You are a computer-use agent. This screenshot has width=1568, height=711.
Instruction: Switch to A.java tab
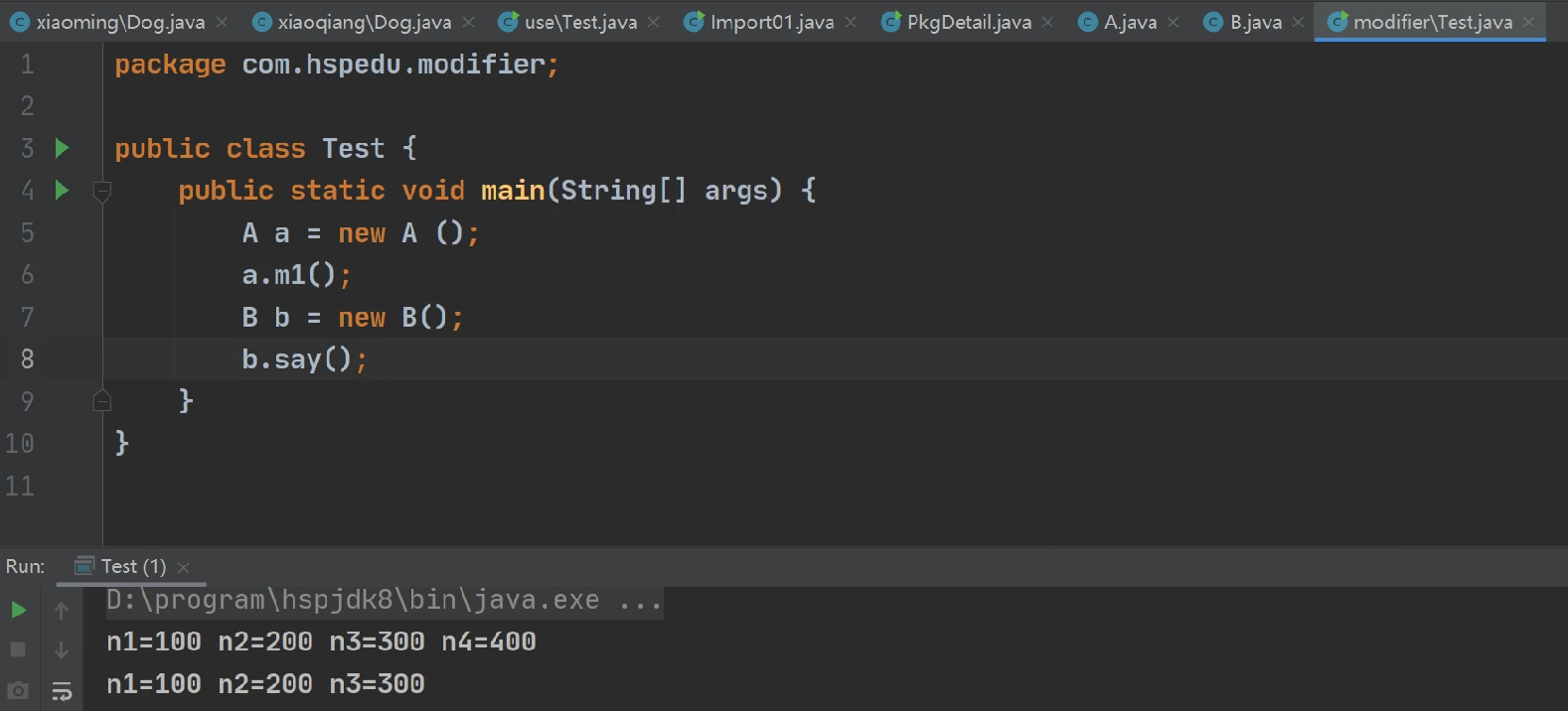[1130, 22]
